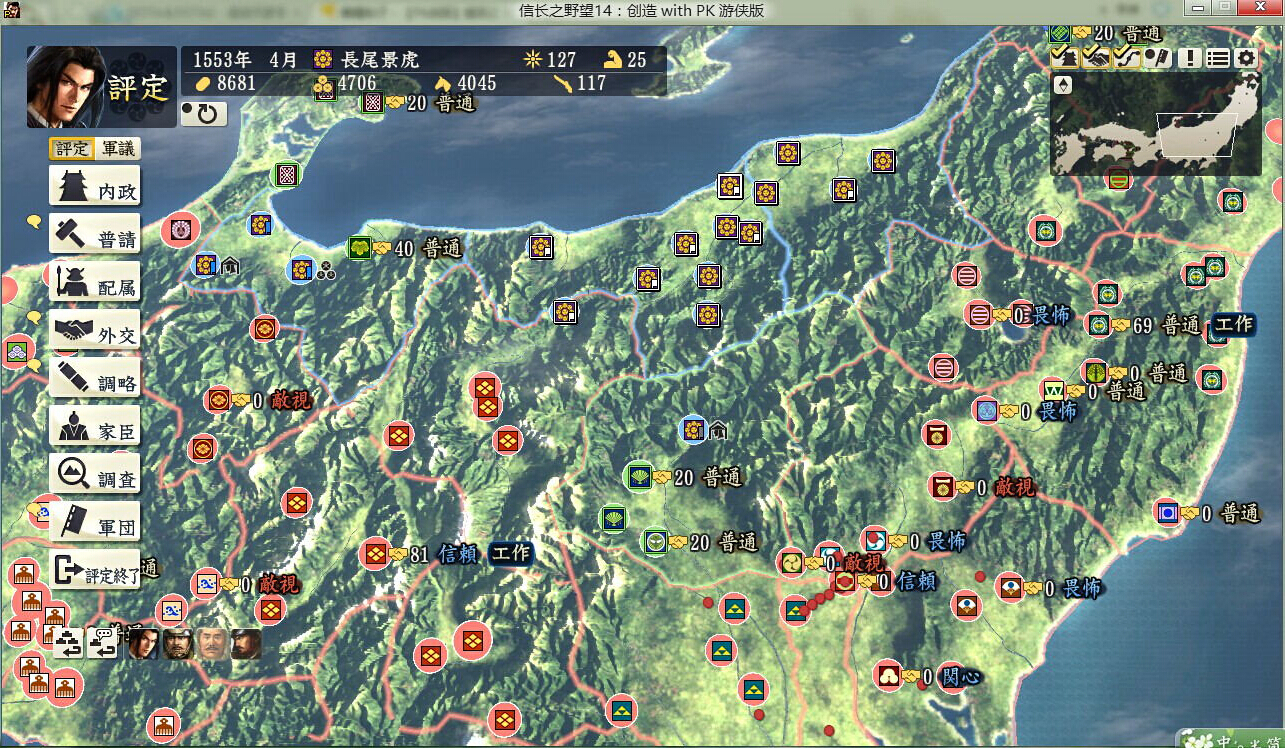Select the fourth officer portrait at row end
Image resolution: width=1285 pixels, height=748 pixels.
[246, 643]
